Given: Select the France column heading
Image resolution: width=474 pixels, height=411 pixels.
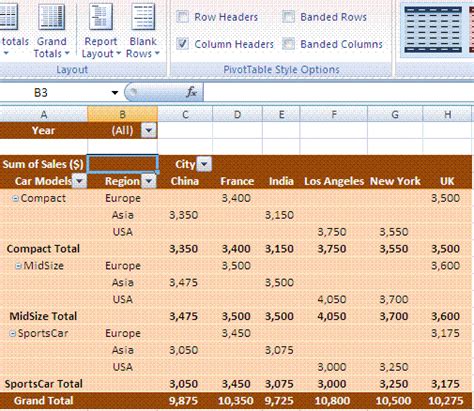Looking at the screenshot, I should point(237,181).
